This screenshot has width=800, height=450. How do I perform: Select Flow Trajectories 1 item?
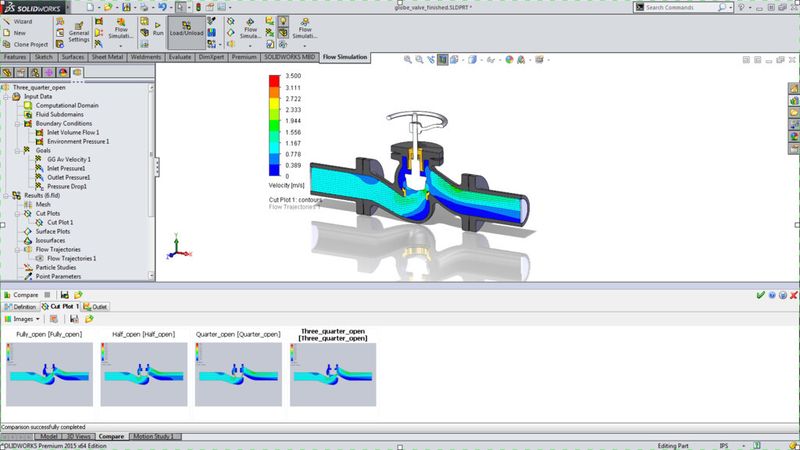[71, 259]
